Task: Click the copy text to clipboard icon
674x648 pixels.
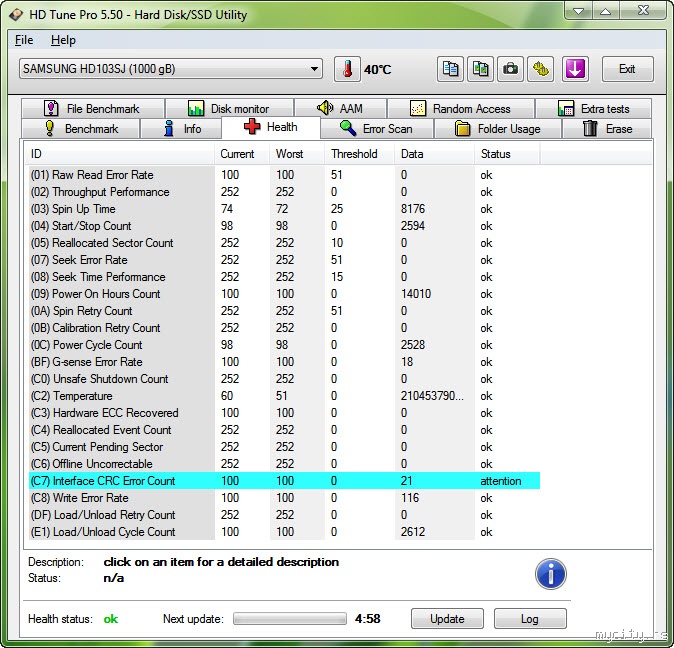Action: pos(450,69)
